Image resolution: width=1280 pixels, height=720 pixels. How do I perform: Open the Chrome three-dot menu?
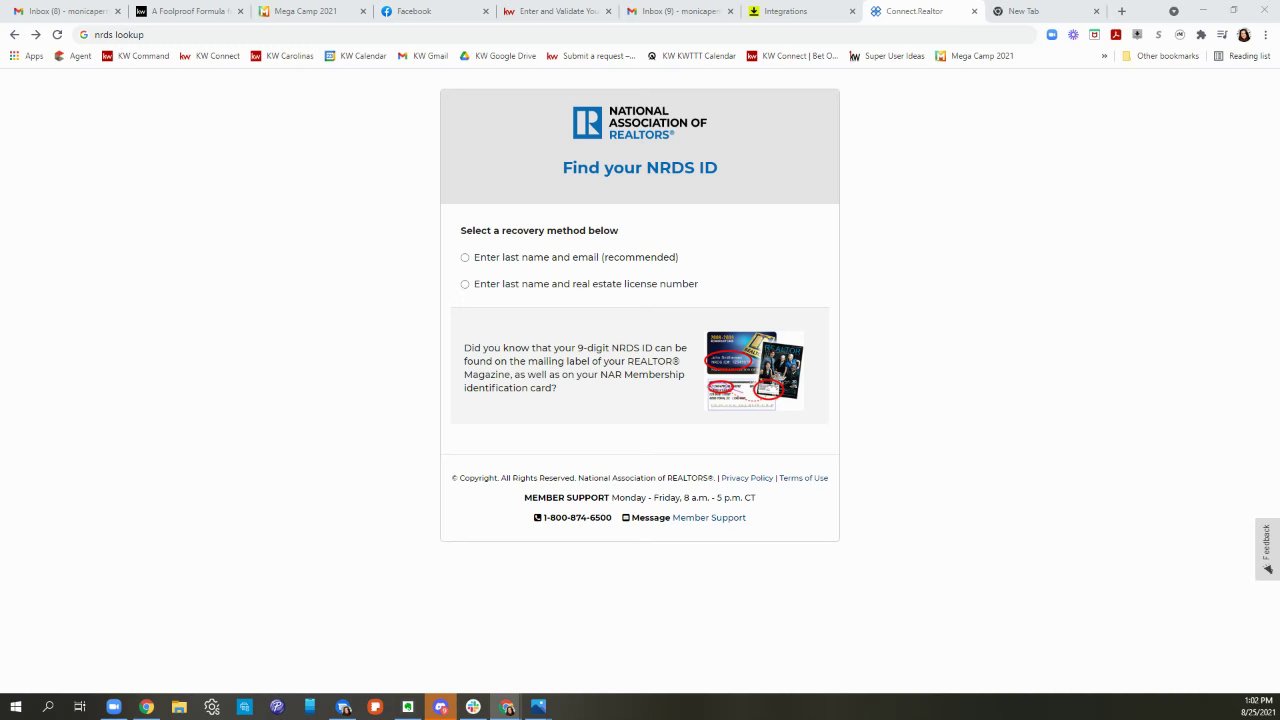tap(1266, 34)
